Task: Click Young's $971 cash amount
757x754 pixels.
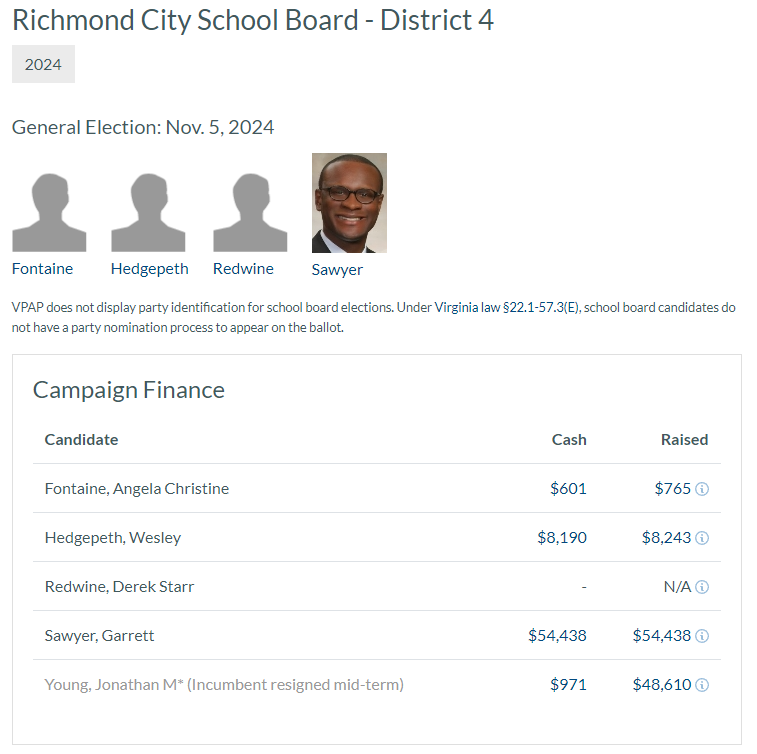Action: point(568,685)
